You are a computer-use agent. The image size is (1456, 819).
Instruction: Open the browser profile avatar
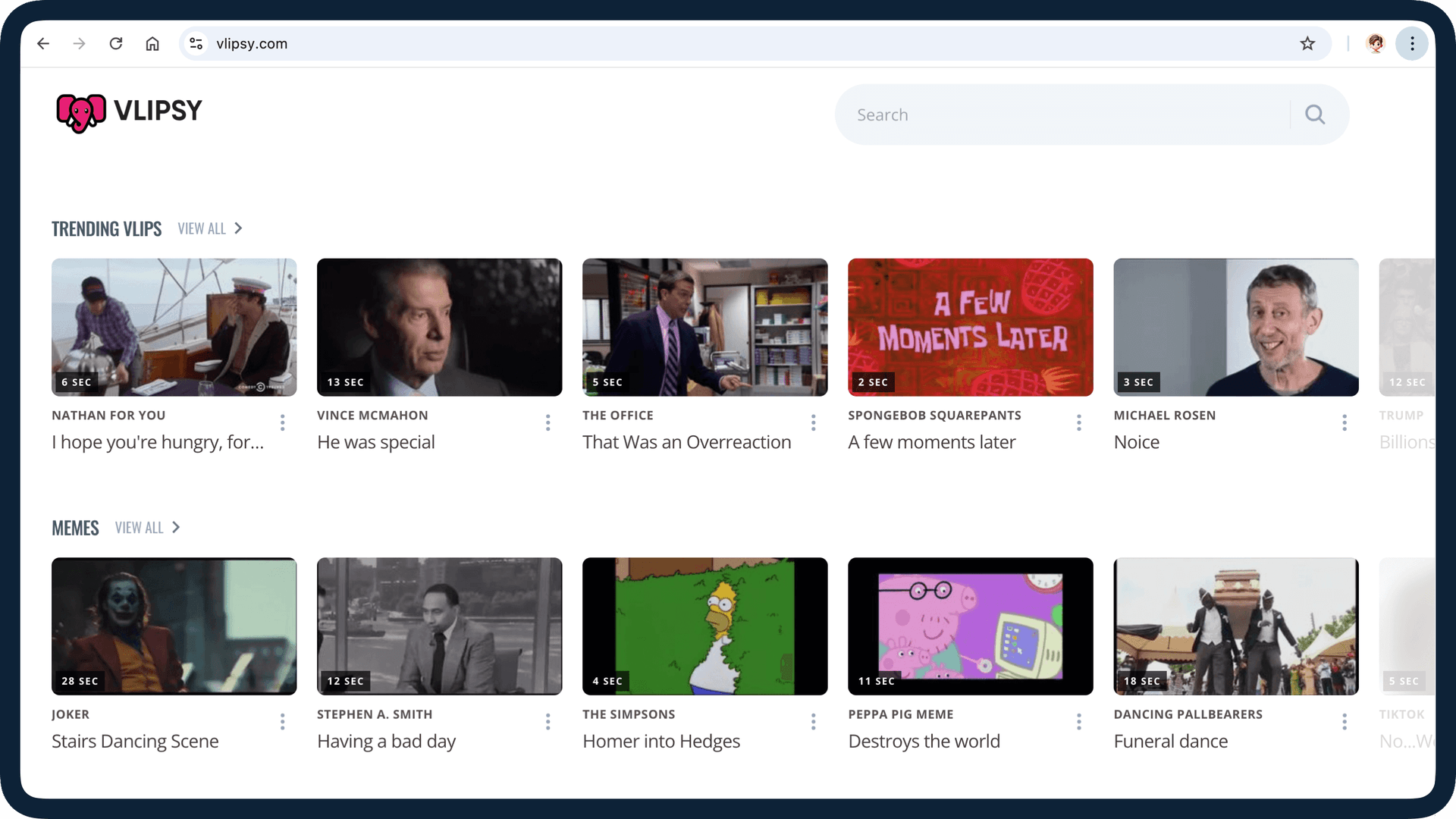[x=1376, y=44]
